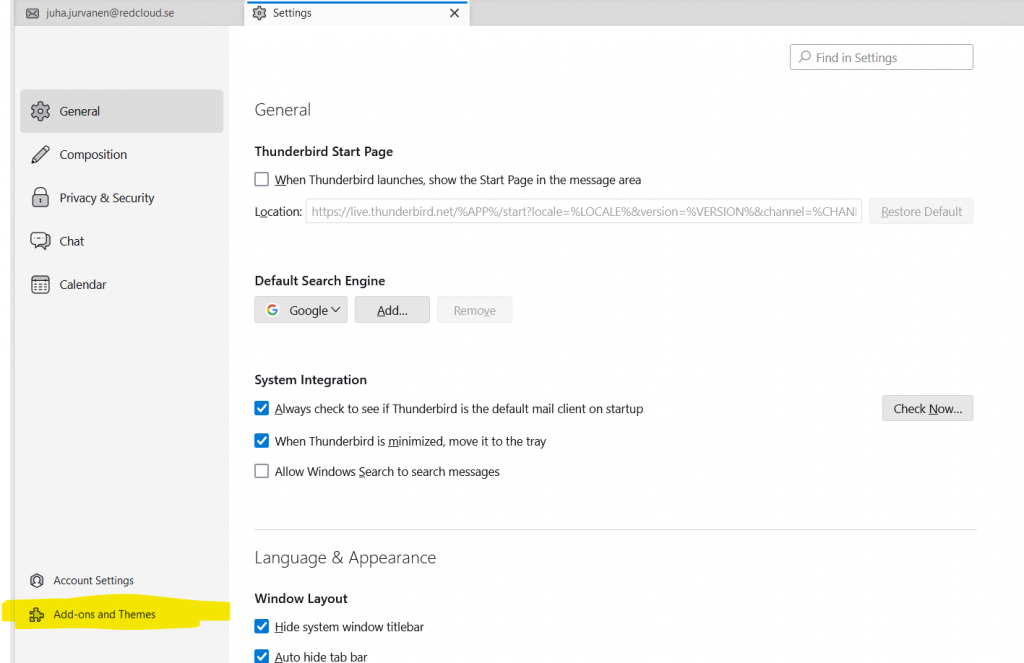The image size is (1024, 663).
Task: Open the Default Search Engine dropdown
Action: click(x=300, y=310)
